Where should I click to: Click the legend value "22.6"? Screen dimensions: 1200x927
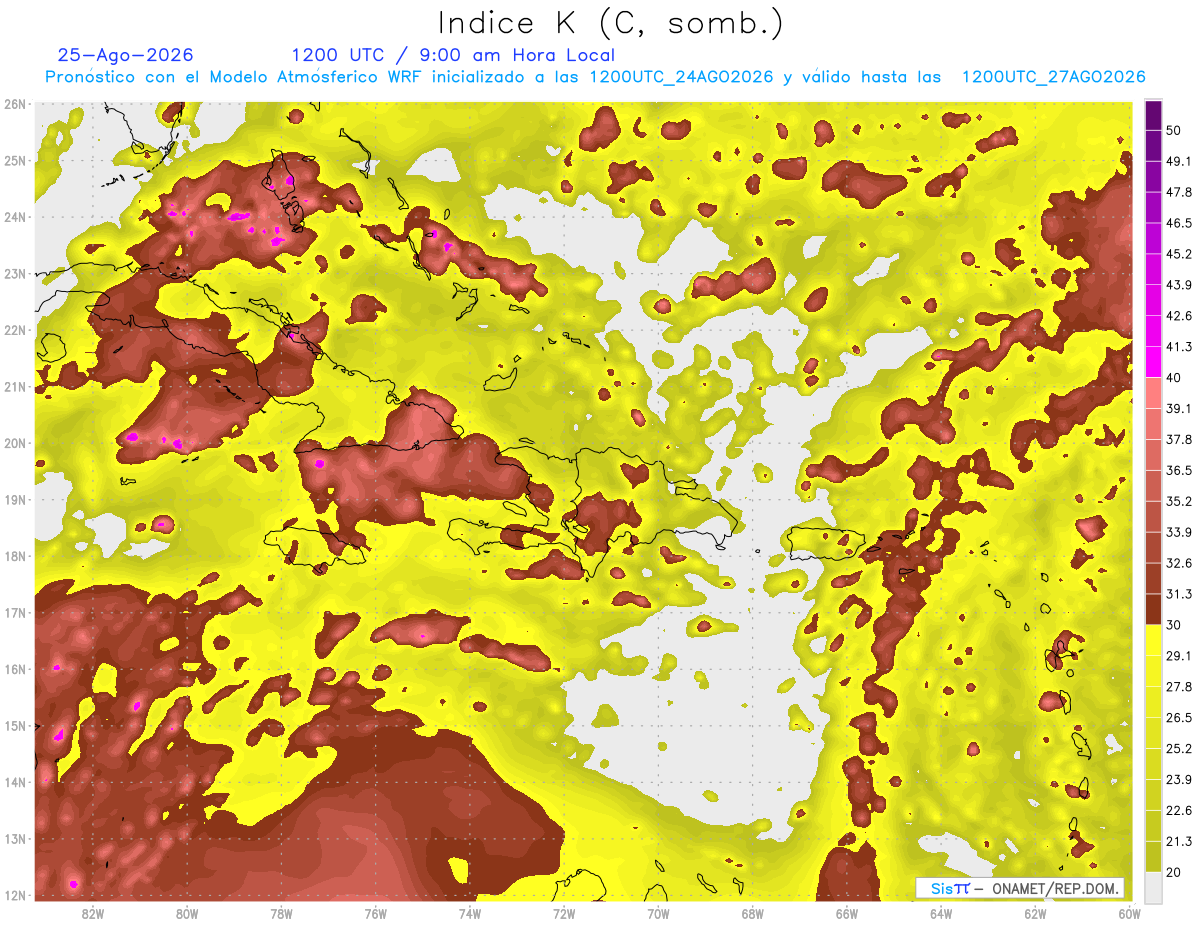click(1179, 811)
